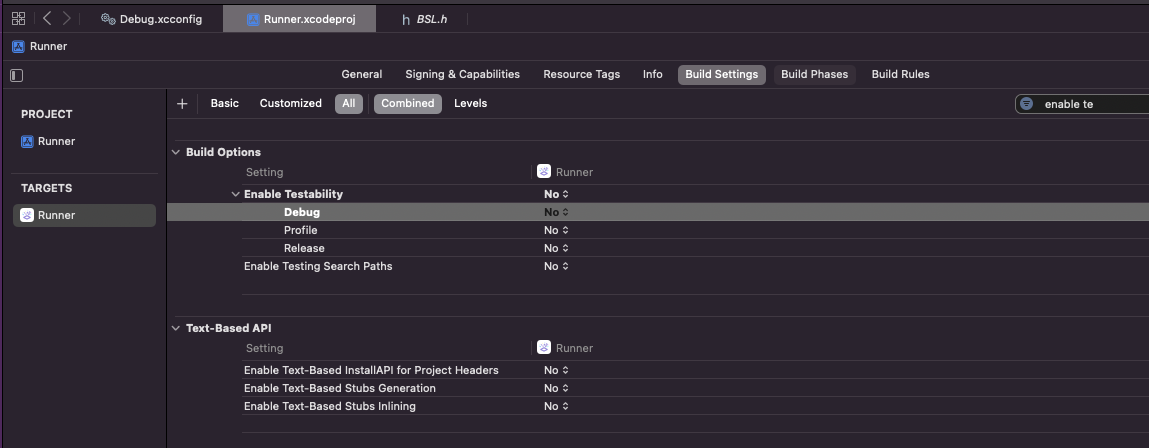Show All build settings
Image resolution: width=1149 pixels, height=448 pixels.
click(x=349, y=103)
